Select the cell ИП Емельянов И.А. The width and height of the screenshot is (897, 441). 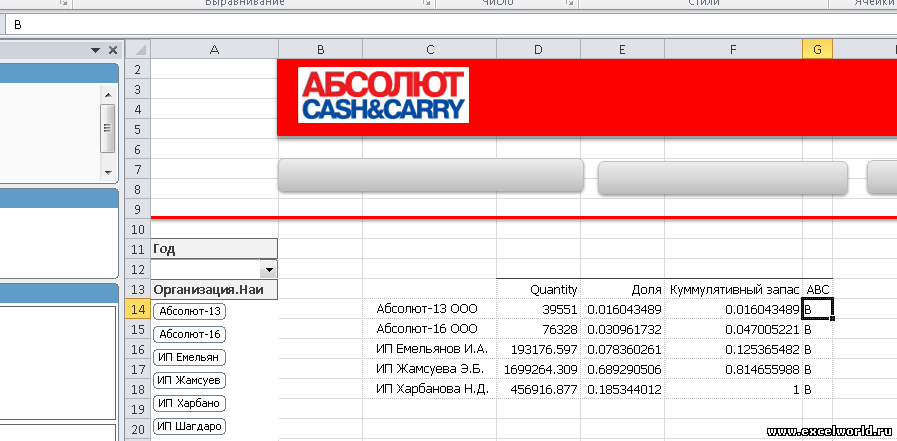point(430,349)
